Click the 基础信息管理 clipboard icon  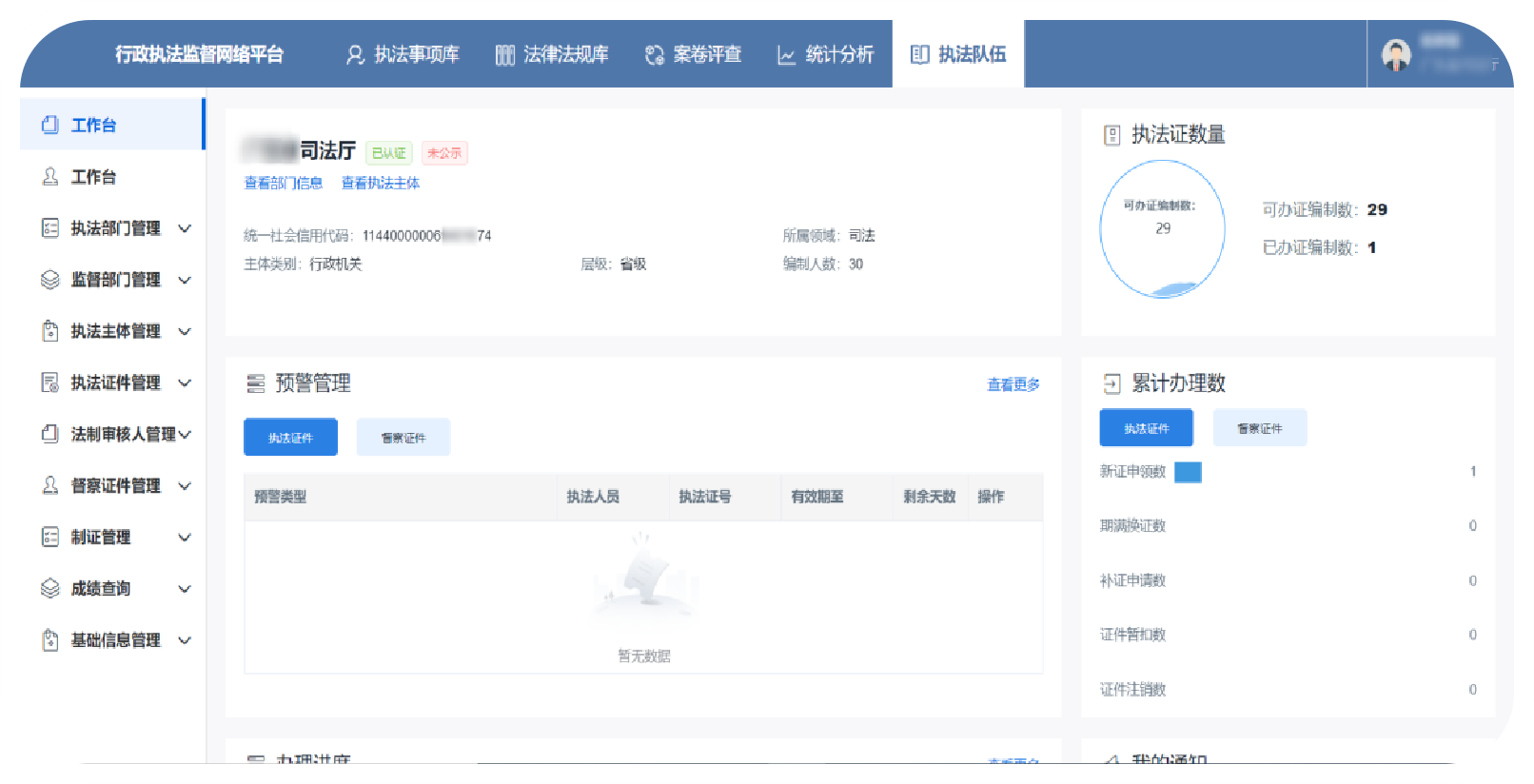pyautogui.click(x=50, y=640)
